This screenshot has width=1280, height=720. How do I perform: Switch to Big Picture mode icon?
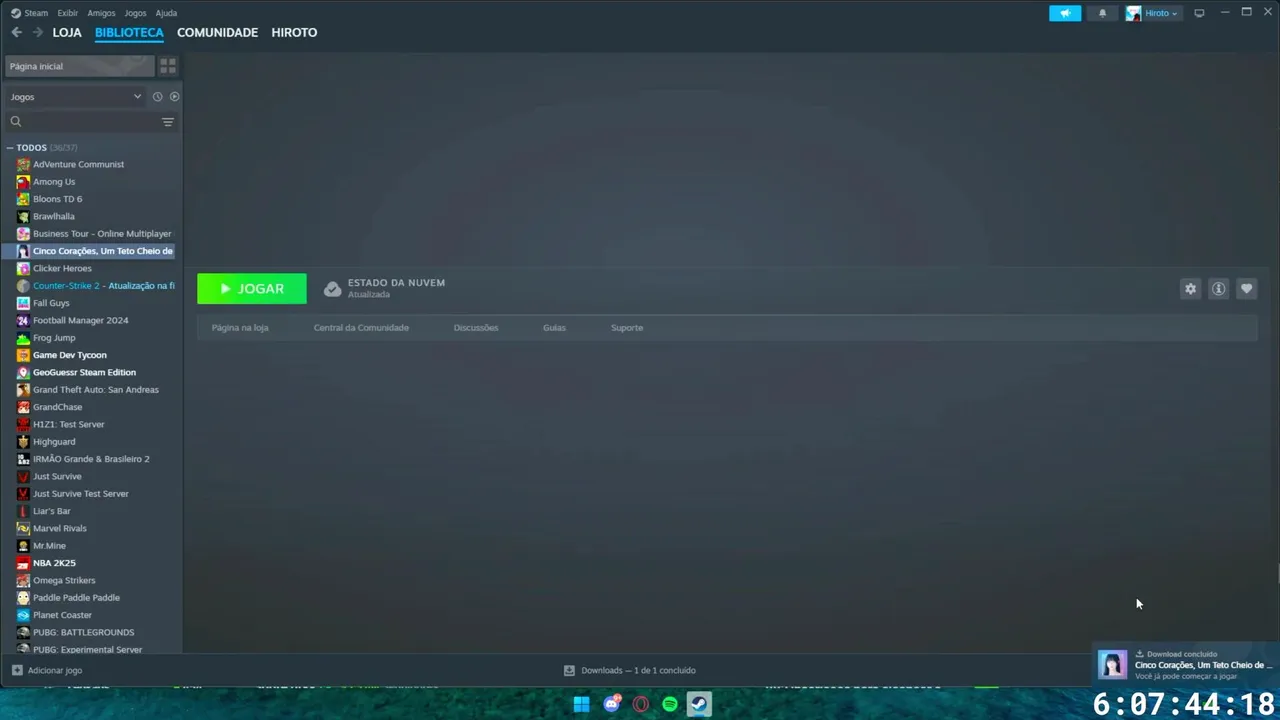pyautogui.click(x=1199, y=13)
